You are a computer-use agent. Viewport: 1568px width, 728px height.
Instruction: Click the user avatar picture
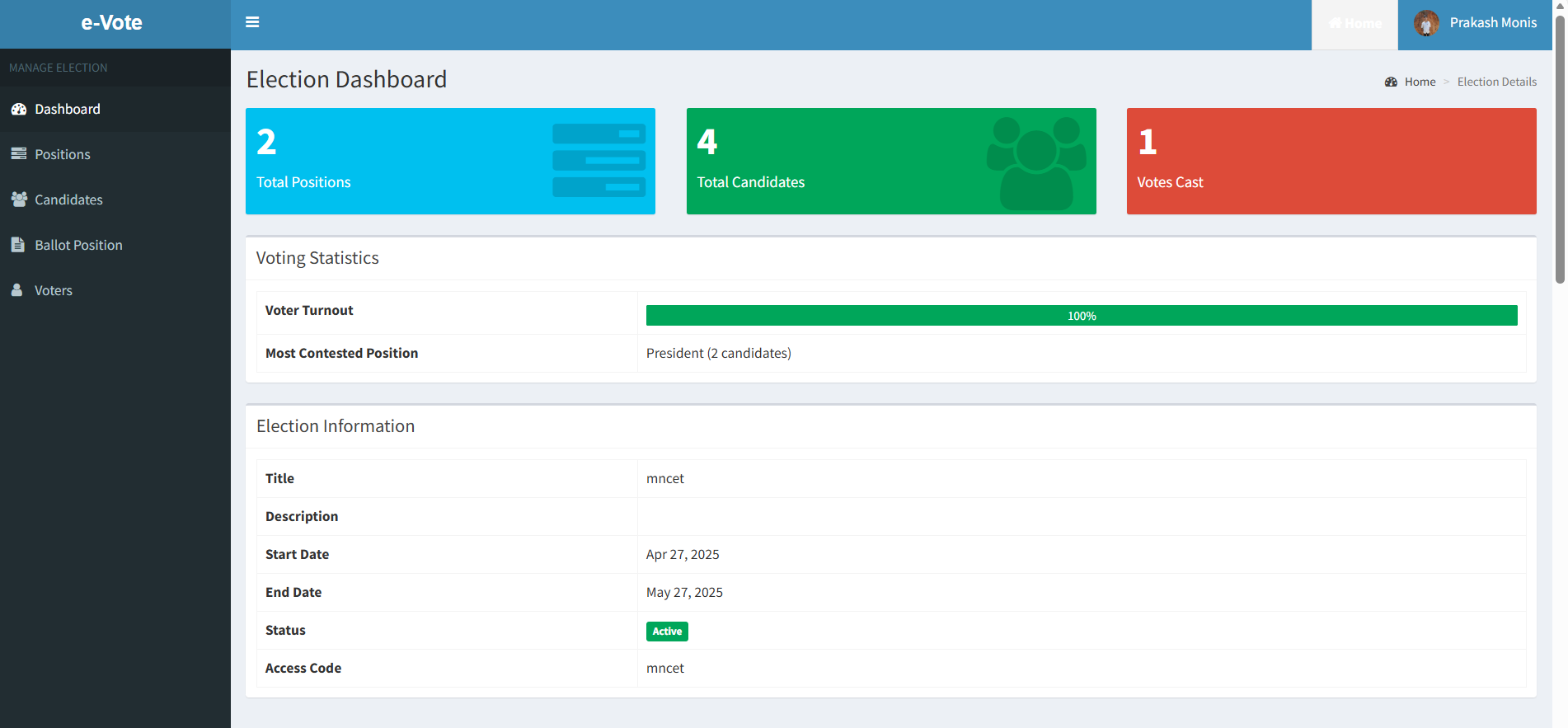click(x=1426, y=23)
